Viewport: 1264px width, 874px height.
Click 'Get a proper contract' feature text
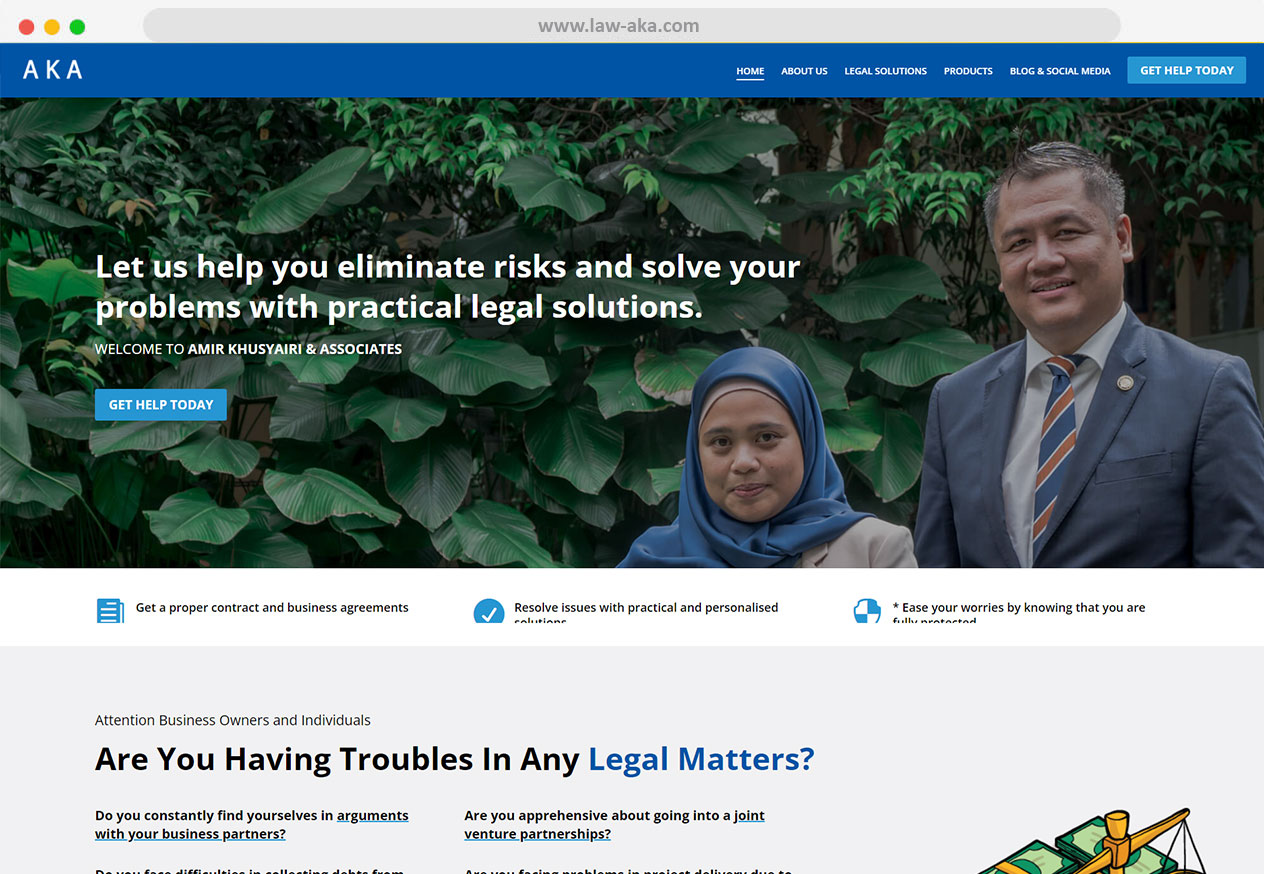point(272,607)
